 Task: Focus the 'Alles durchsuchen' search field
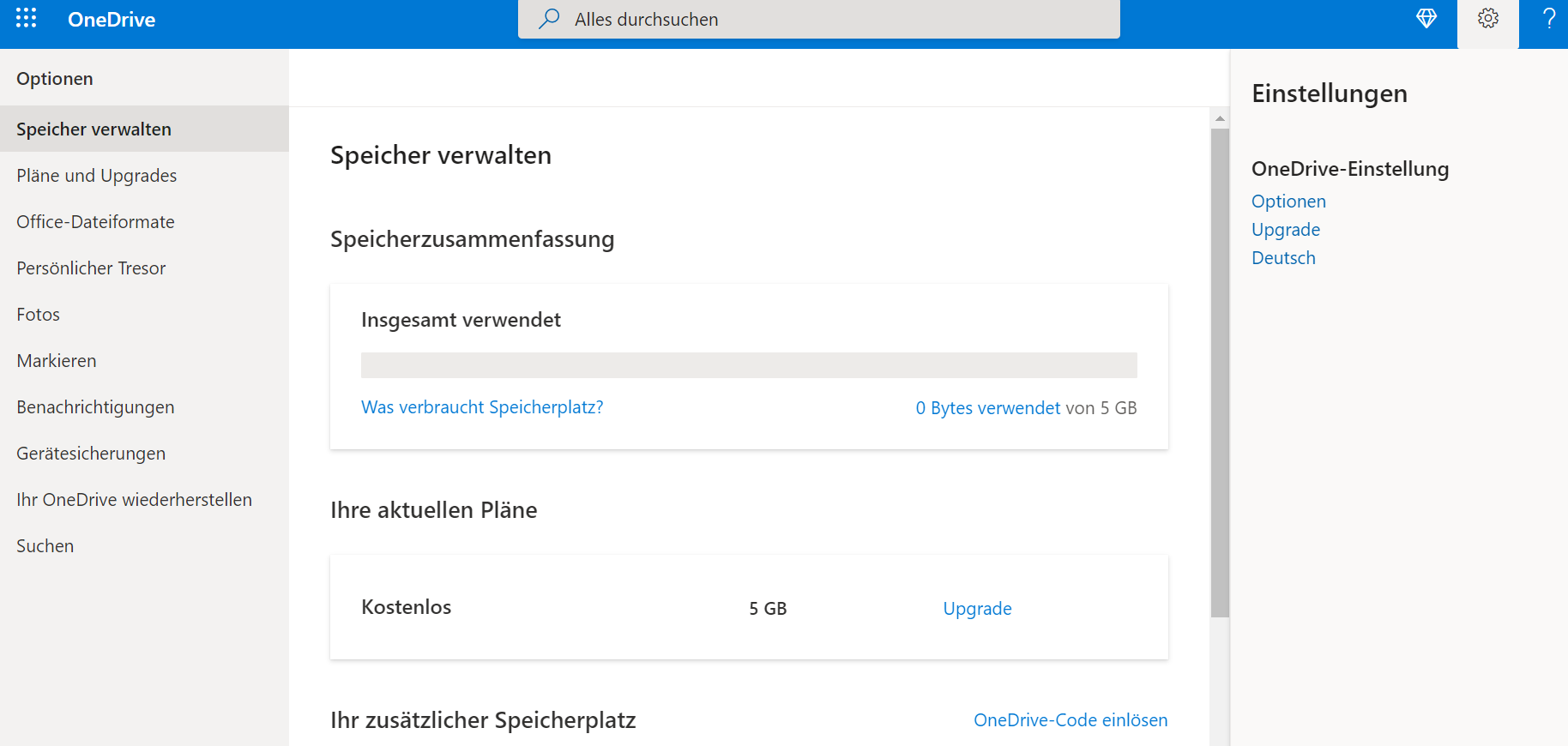pyautogui.click(x=818, y=19)
